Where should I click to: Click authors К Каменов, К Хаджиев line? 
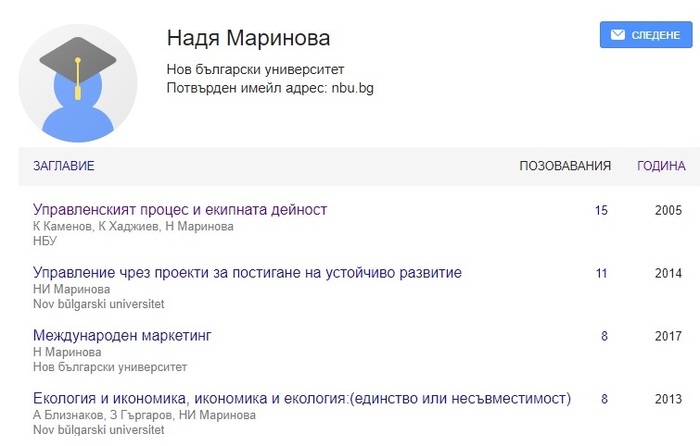click(133, 226)
